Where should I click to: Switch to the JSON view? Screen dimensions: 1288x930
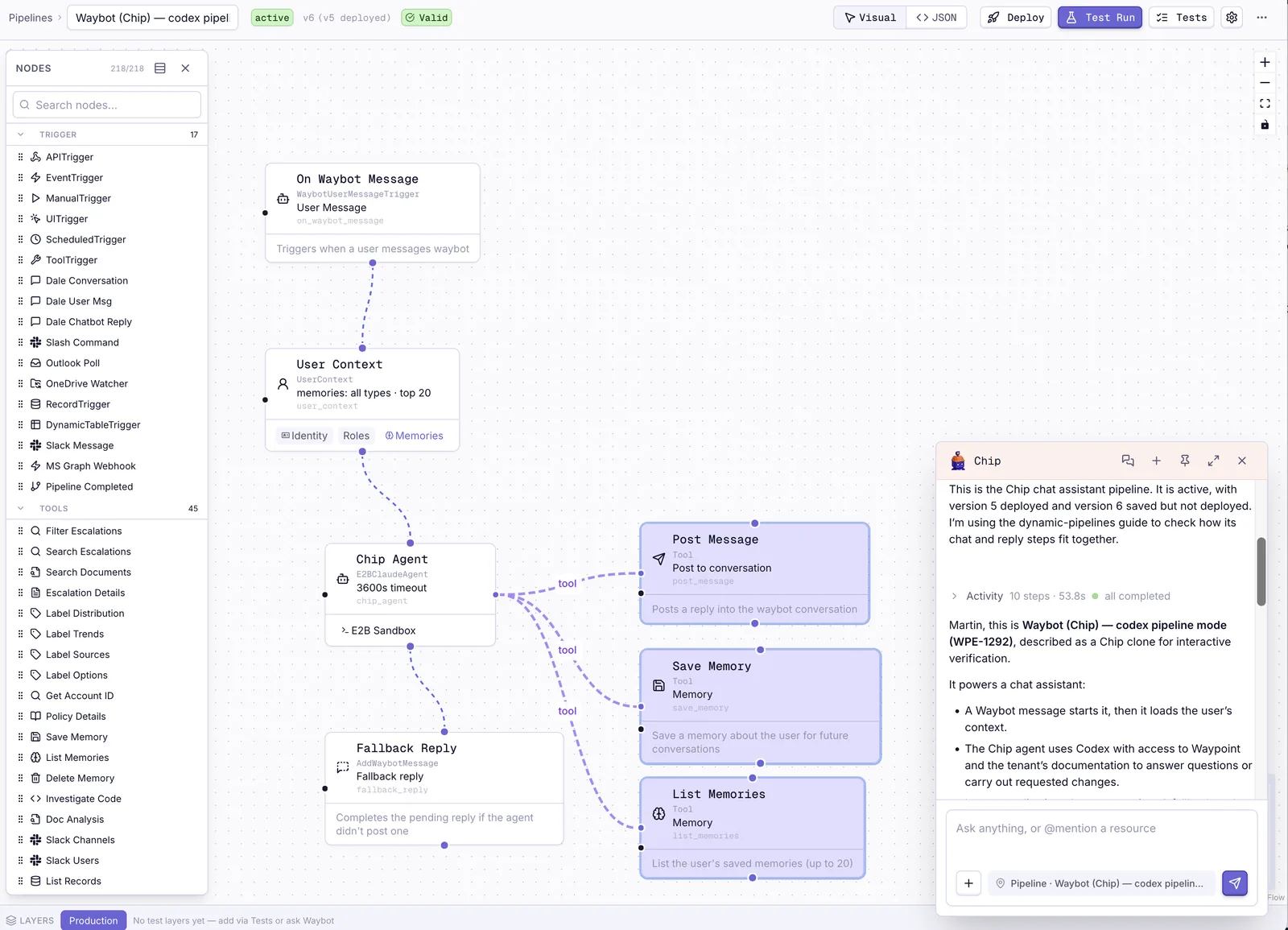coord(937,18)
